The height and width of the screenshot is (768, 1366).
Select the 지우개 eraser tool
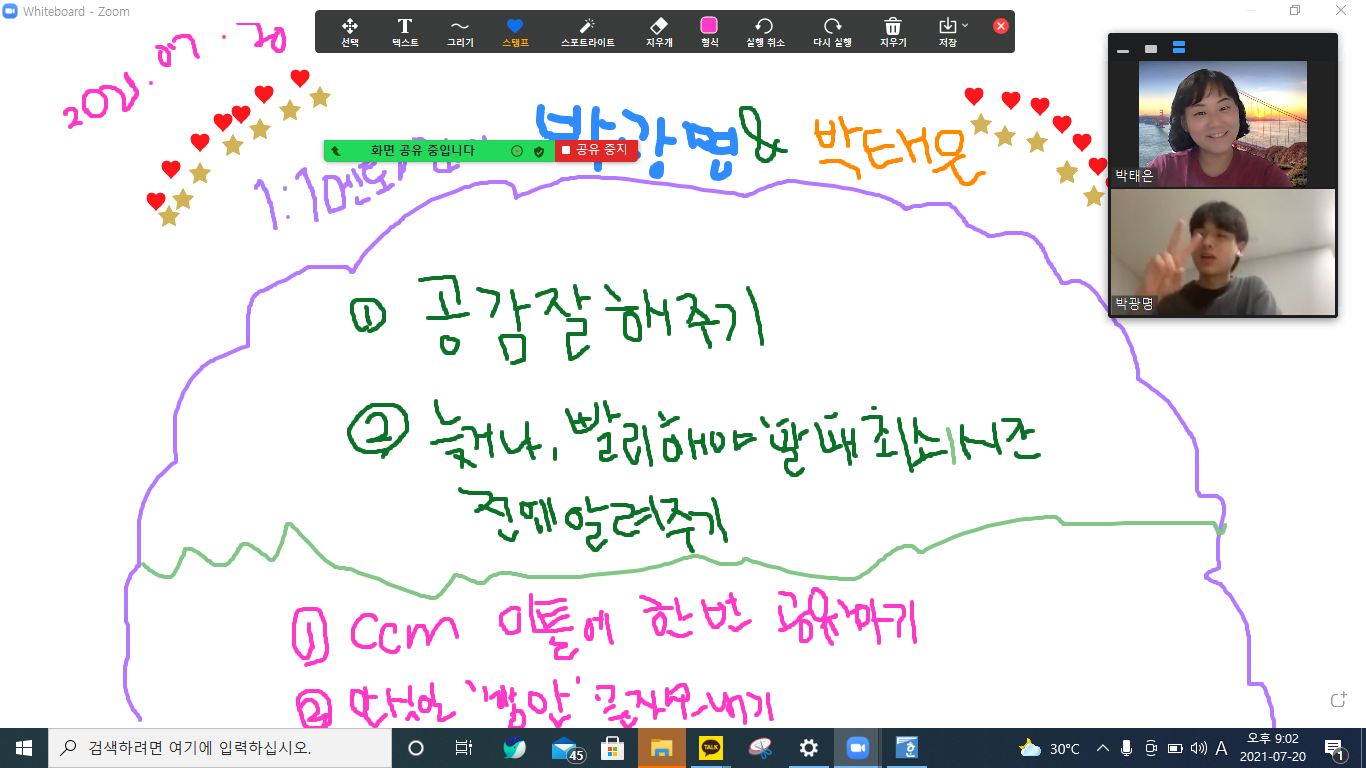pyautogui.click(x=658, y=30)
